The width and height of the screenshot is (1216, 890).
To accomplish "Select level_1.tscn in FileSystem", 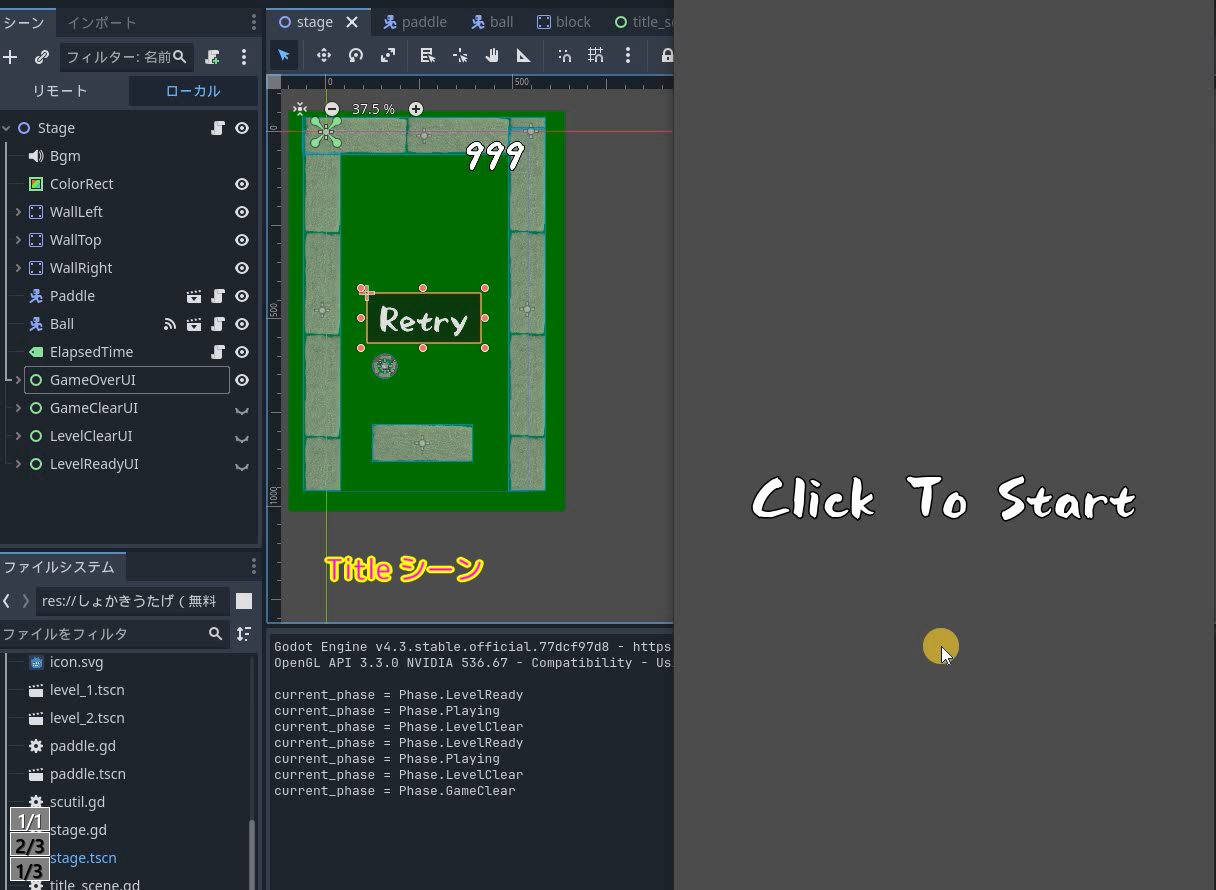I will pos(87,690).
